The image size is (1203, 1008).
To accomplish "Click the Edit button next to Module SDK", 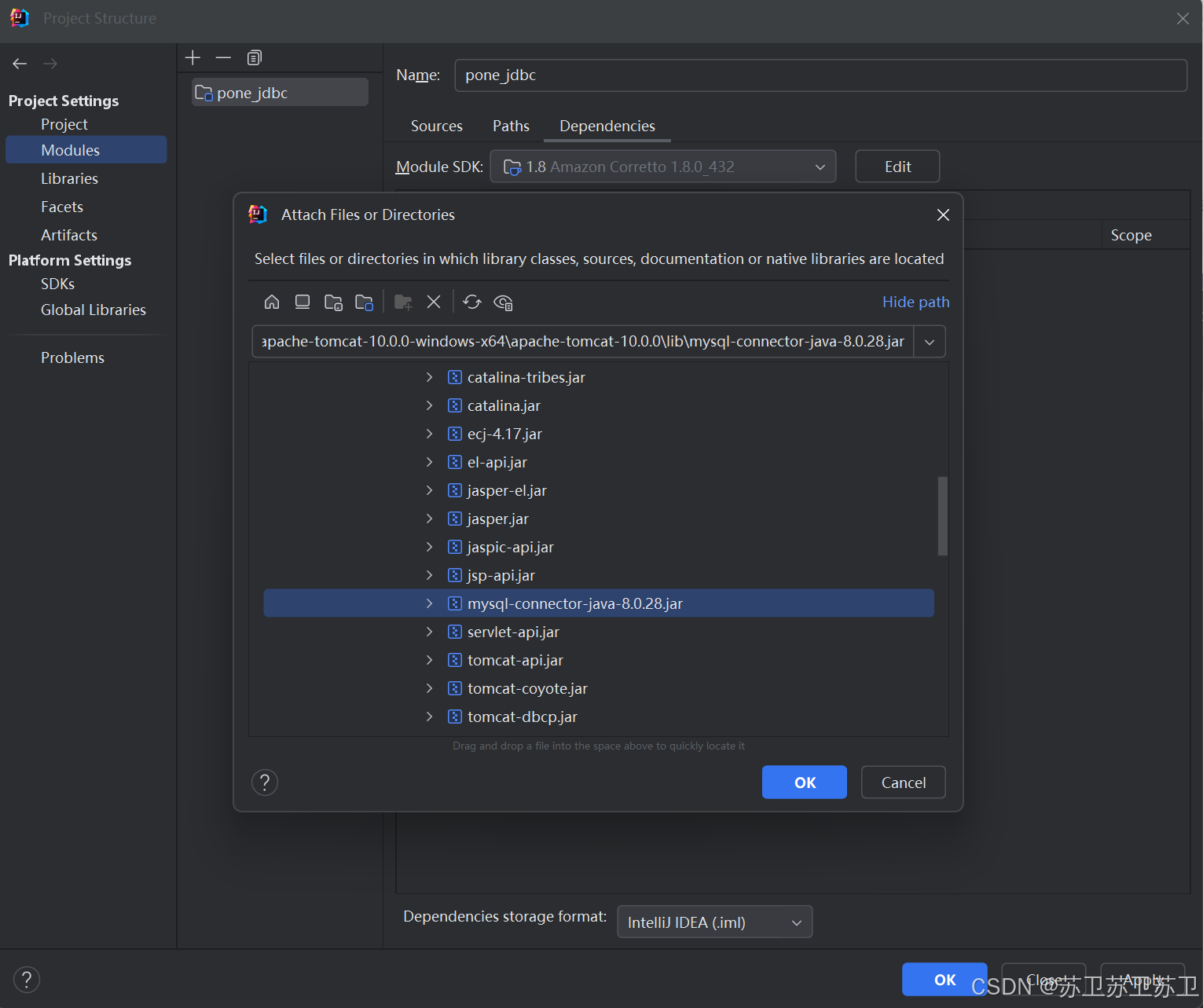I will [x=897, y=167].
